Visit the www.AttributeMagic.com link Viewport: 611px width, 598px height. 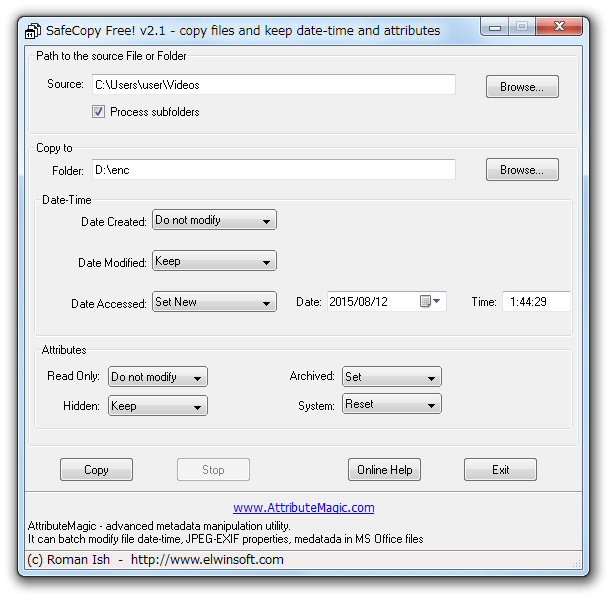[x=304, y=508]
